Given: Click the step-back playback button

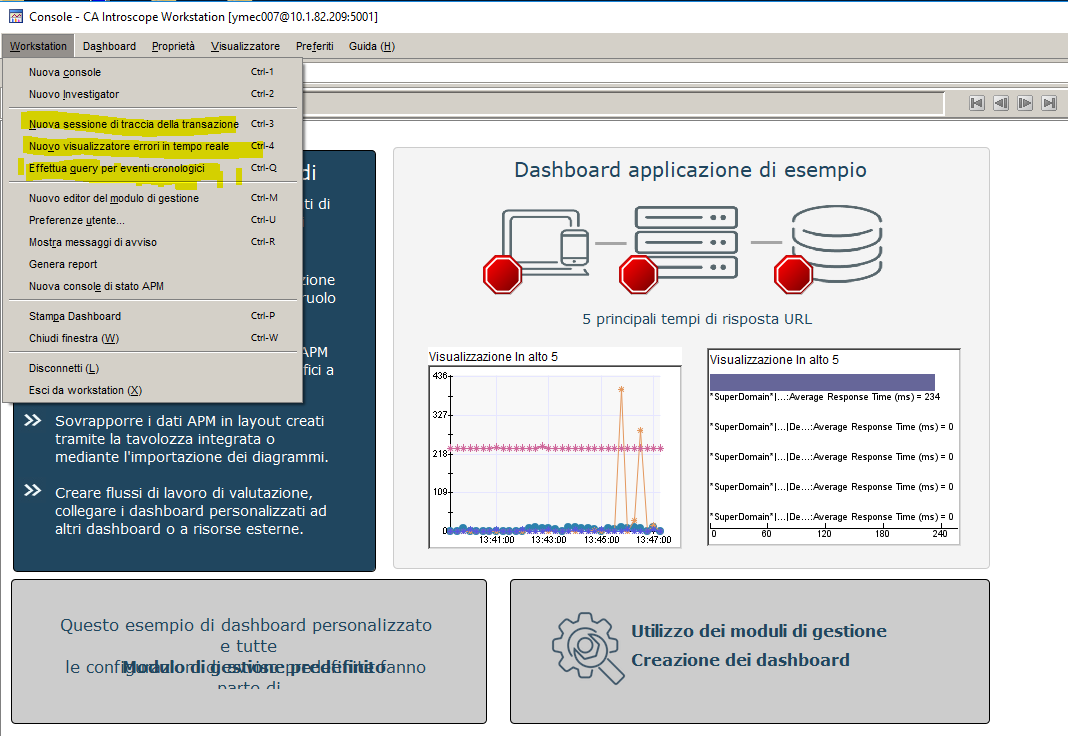Looking at the screenshot, I should click(1001, 103).
